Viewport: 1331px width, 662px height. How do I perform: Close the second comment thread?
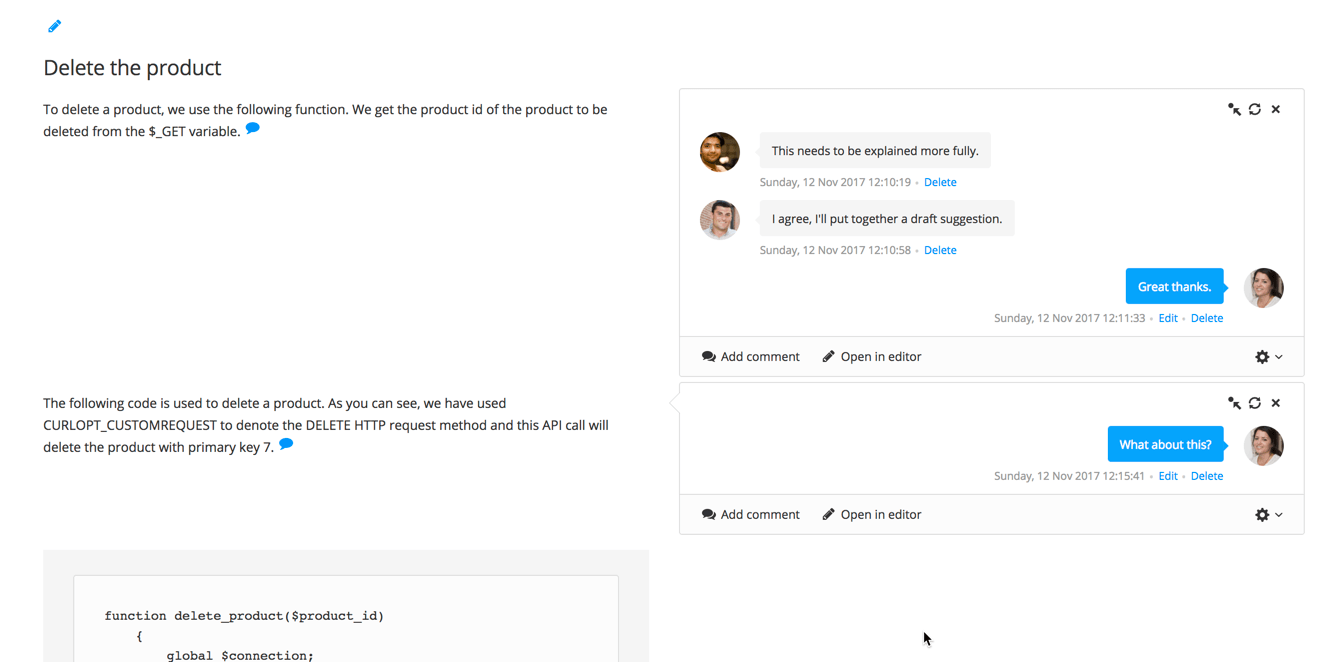click(x=1276, y=403)
